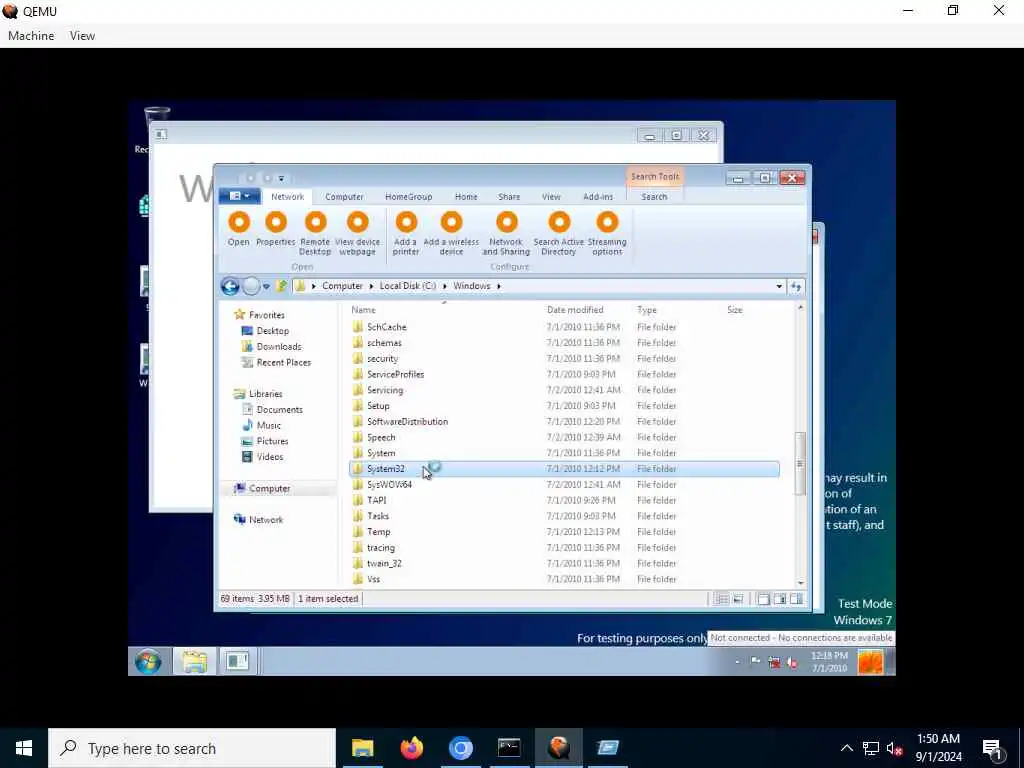Open the QEMU Machine menu

(31, 36)
